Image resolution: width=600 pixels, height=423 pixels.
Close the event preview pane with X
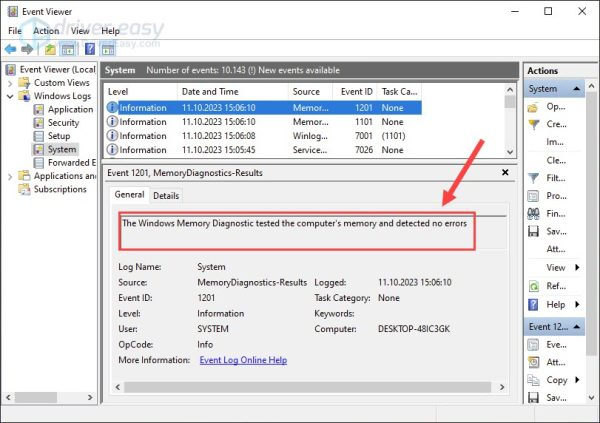(x=507, y=174)
